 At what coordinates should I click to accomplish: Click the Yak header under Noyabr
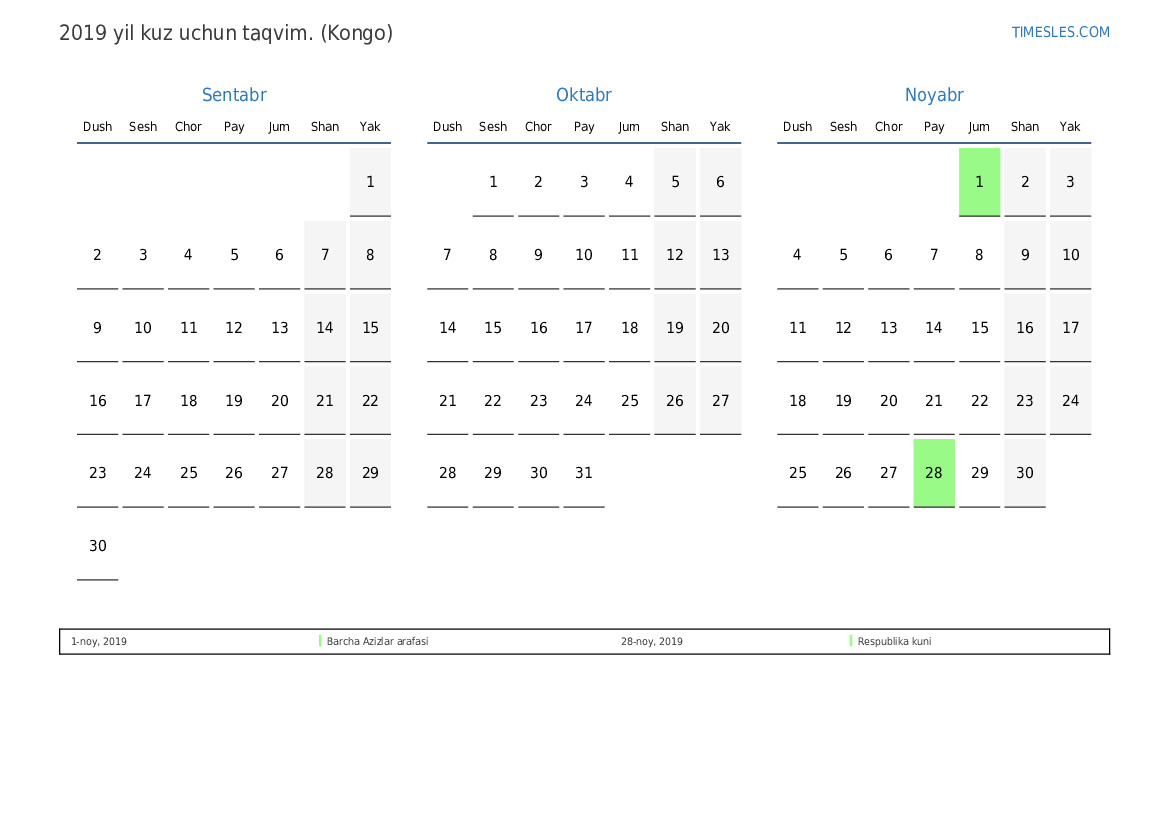click(x=1070, y=127)
